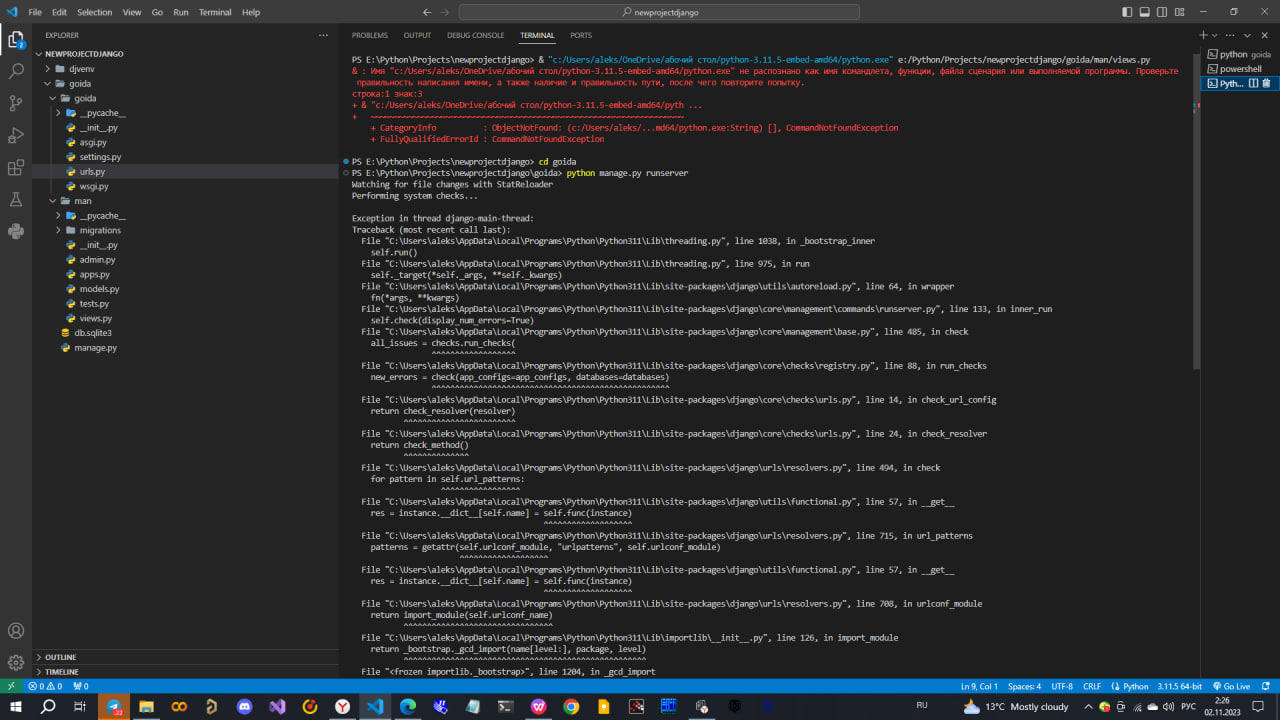Open the Source Control view
This screenshot has width=1280, height=720.
(16, 103)
